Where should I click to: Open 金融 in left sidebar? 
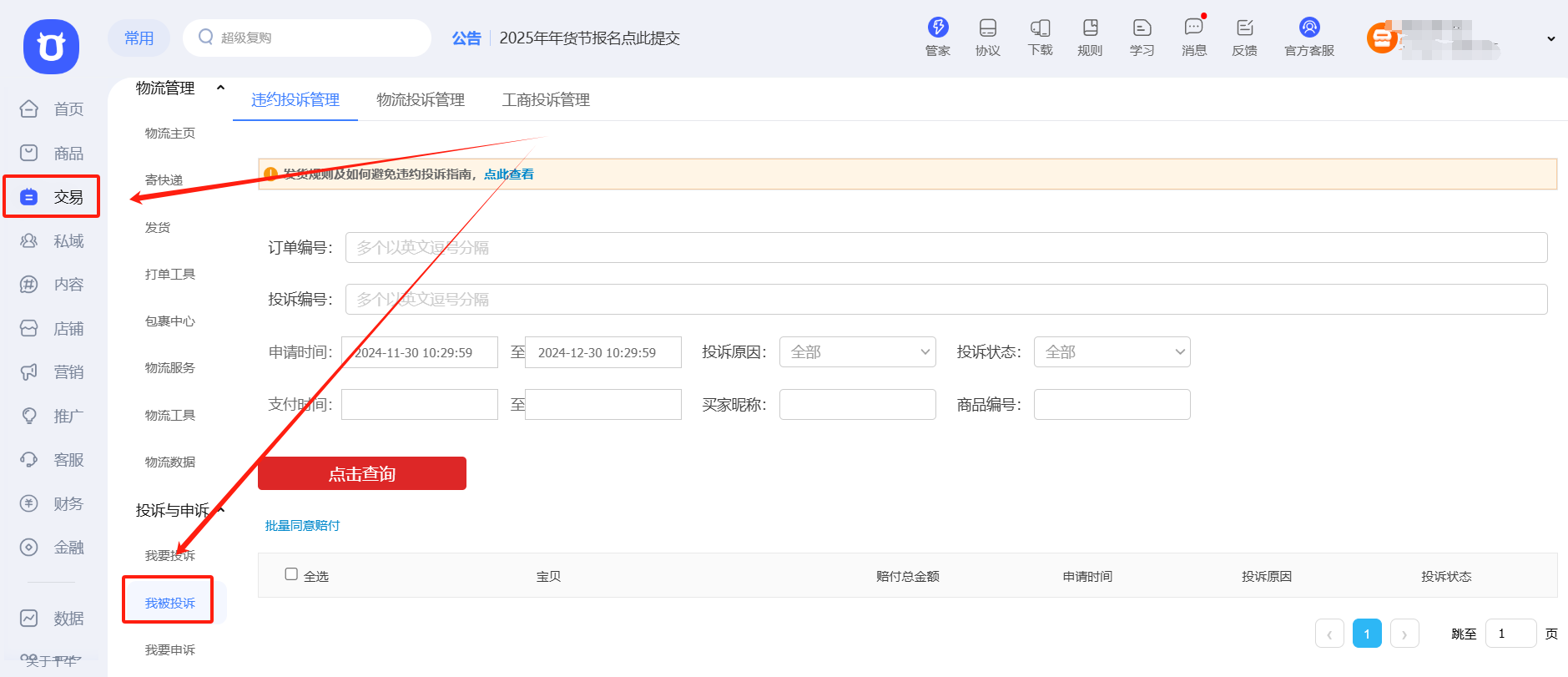pos(52,547)
